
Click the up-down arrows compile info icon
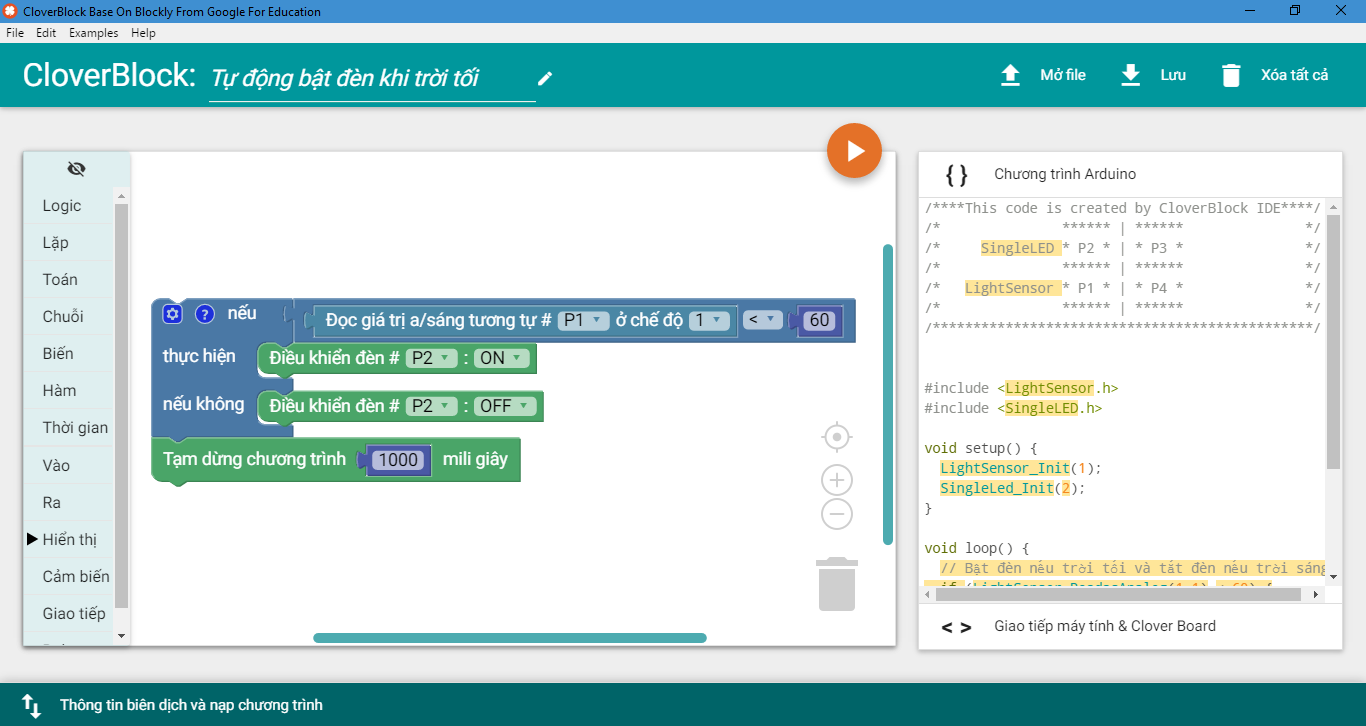[31, 705]
